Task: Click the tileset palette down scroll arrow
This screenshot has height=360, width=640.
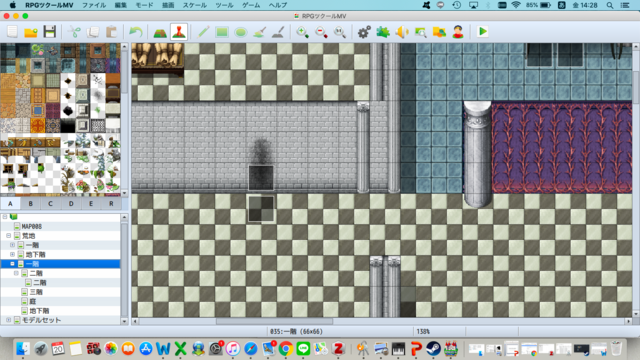Action: tap(124, 193)
